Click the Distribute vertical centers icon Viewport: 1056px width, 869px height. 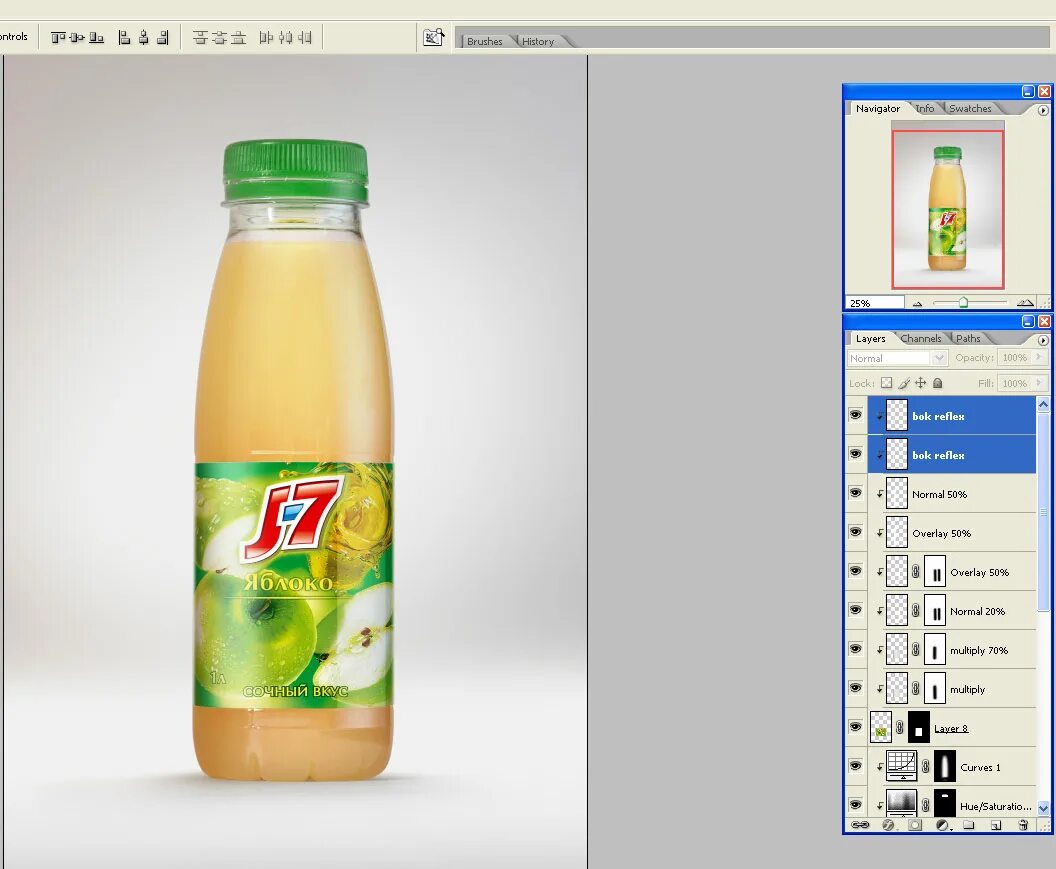coord(219,38)
